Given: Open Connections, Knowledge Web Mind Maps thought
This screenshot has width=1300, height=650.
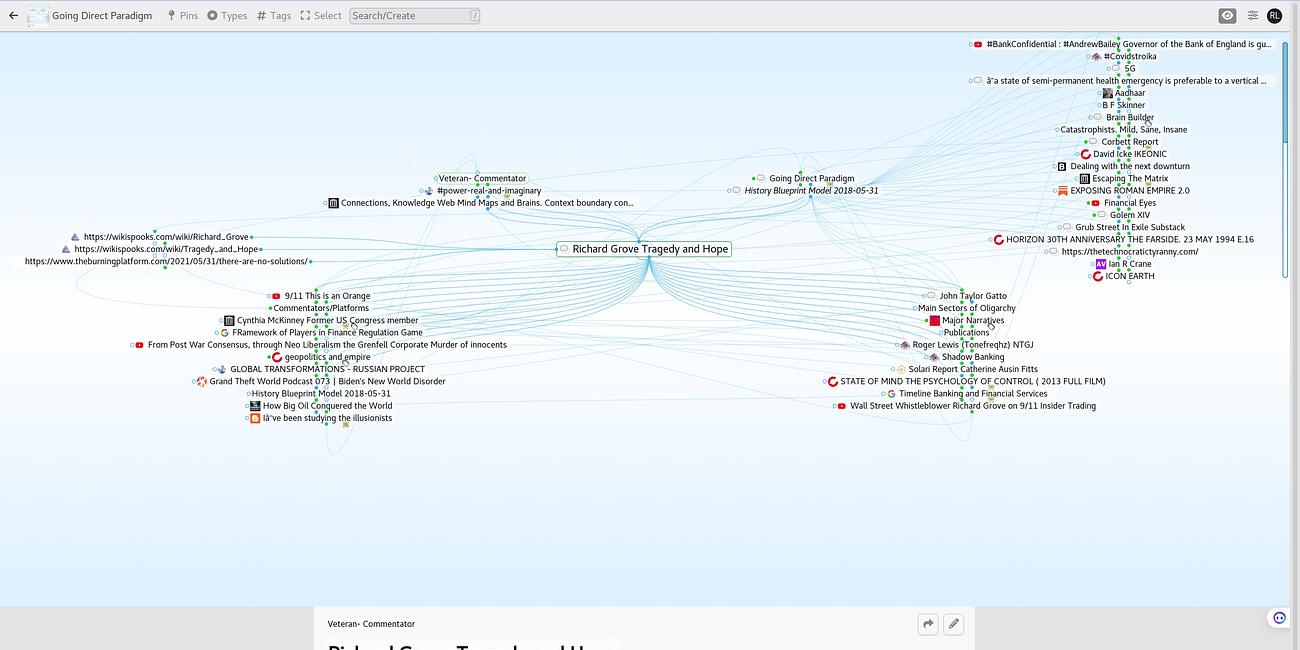Looking at the screenshot, I should click(487, 203).
